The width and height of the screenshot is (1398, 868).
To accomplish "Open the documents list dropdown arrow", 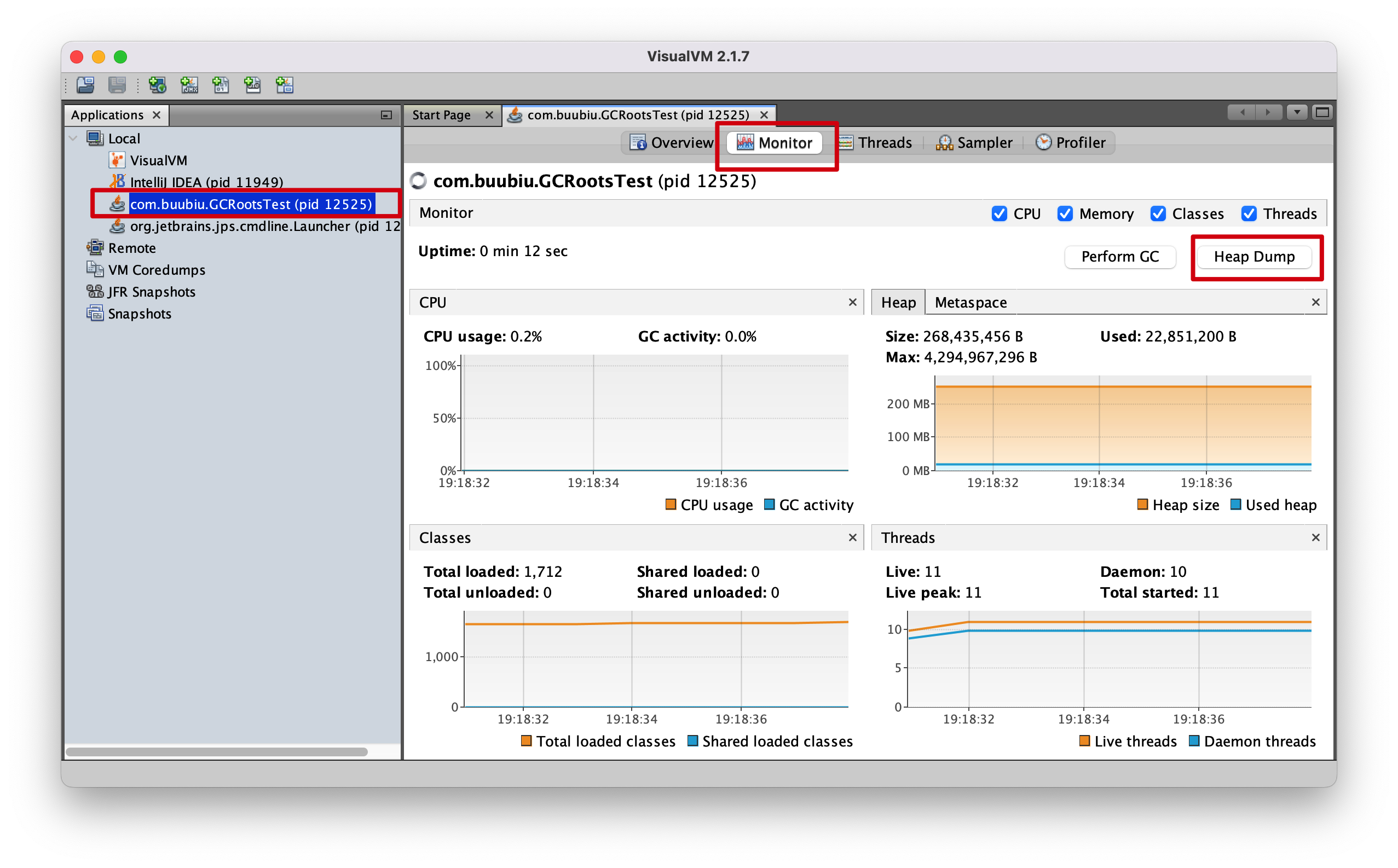I will 1296,113.
